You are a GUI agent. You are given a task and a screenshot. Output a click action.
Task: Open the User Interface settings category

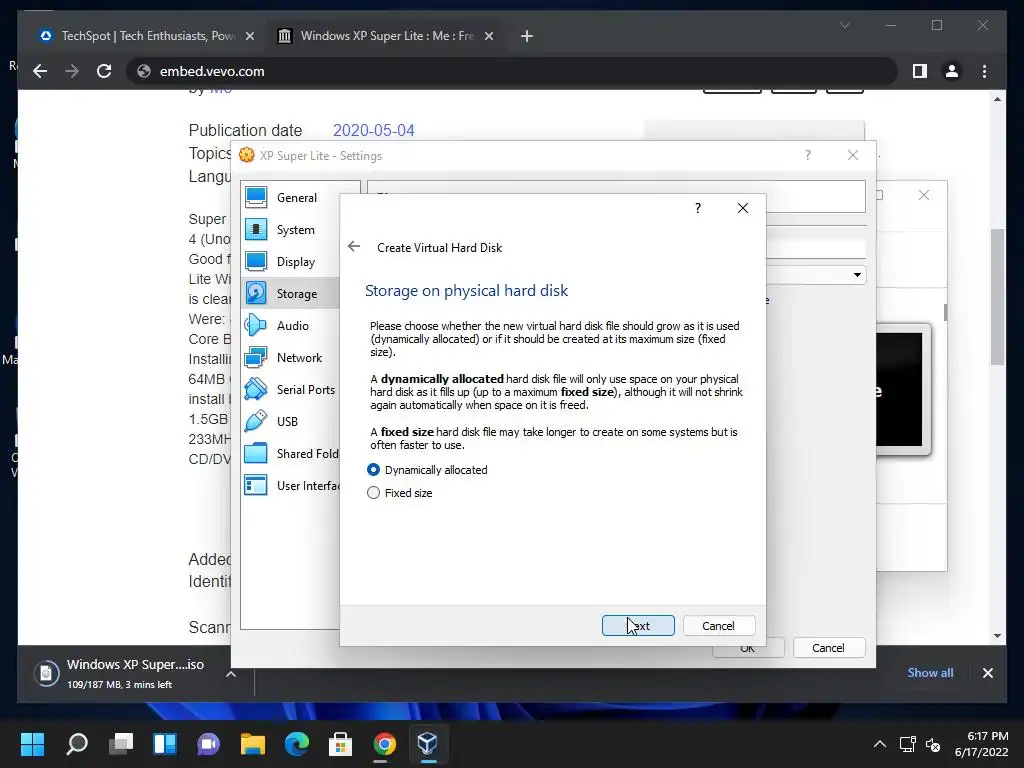click(x=290, y=485)
